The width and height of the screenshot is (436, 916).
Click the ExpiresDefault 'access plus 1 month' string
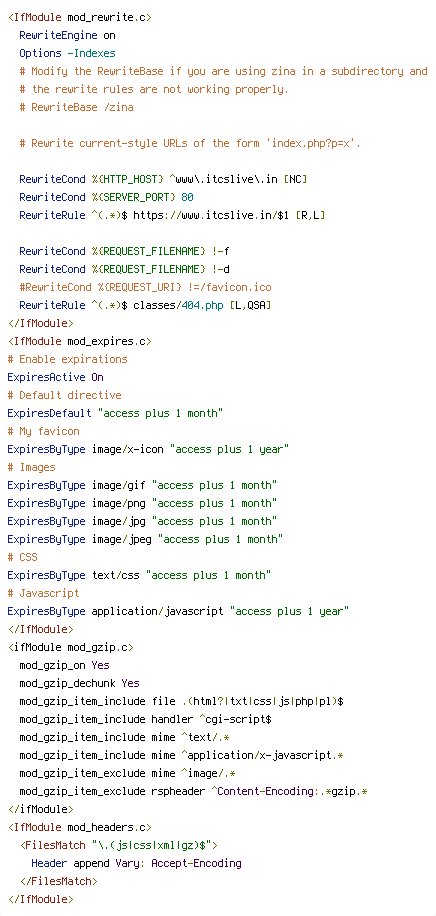(x=161, y=414)
